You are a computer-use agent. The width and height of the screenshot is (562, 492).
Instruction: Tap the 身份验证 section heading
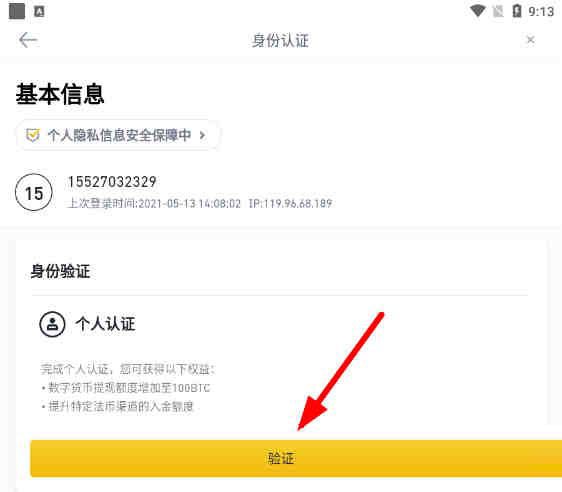coord(60,271)
